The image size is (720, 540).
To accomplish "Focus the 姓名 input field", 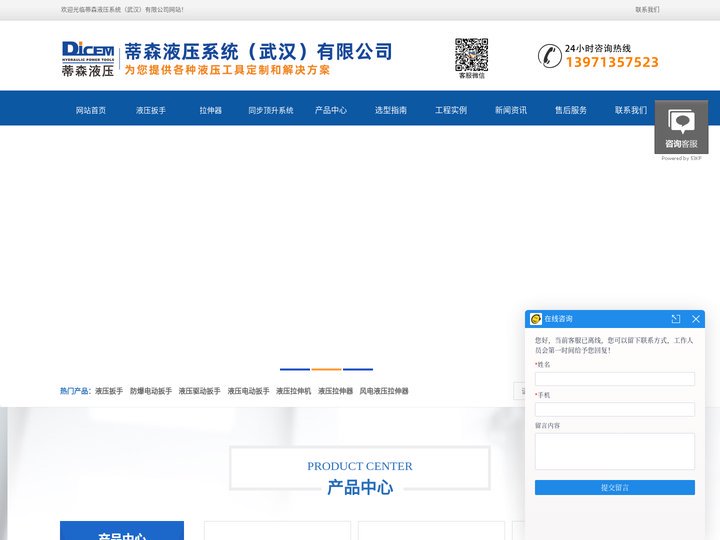I will [x=614, y=379].
